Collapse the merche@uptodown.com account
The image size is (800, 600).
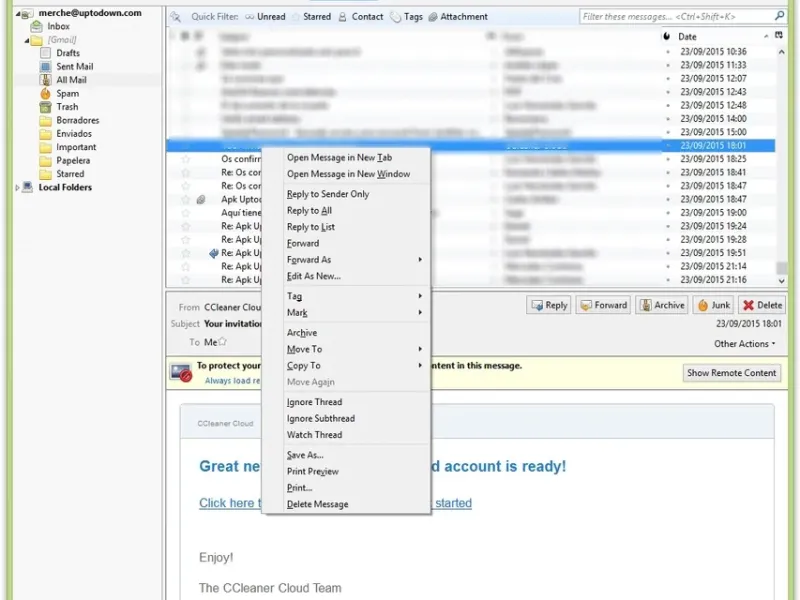[x=18, y=14]
